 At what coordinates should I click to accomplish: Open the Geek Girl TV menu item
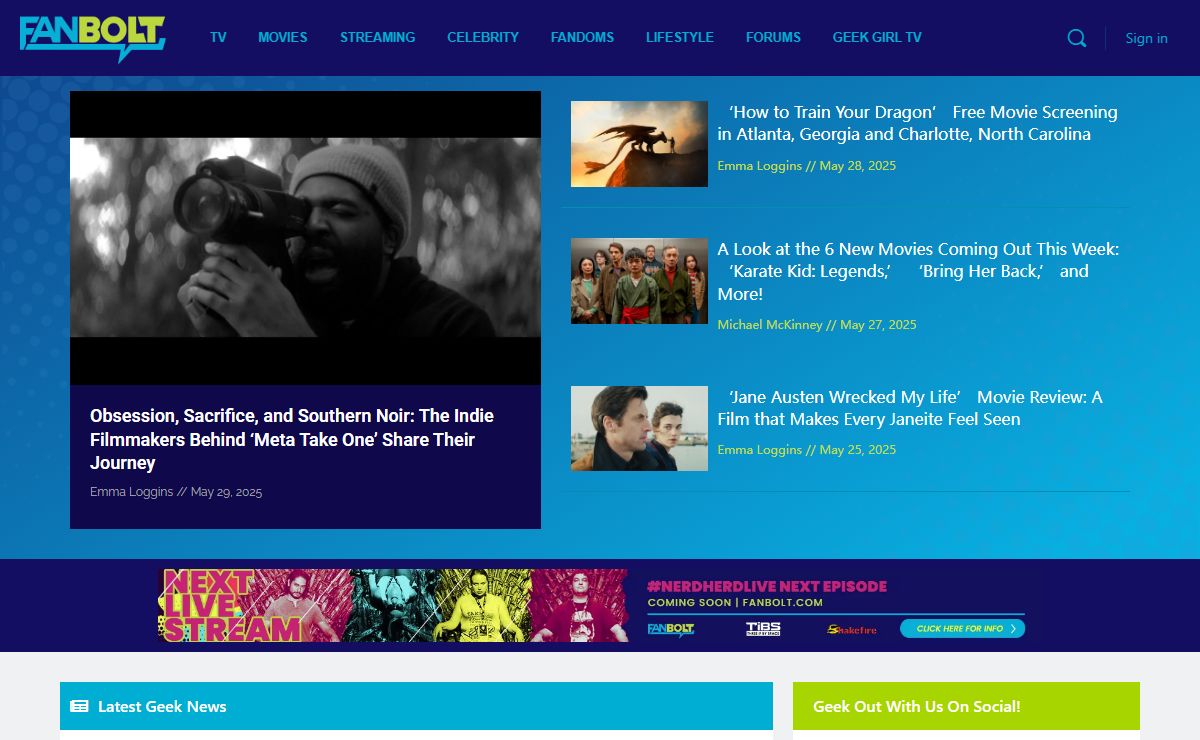coord(877,37)
